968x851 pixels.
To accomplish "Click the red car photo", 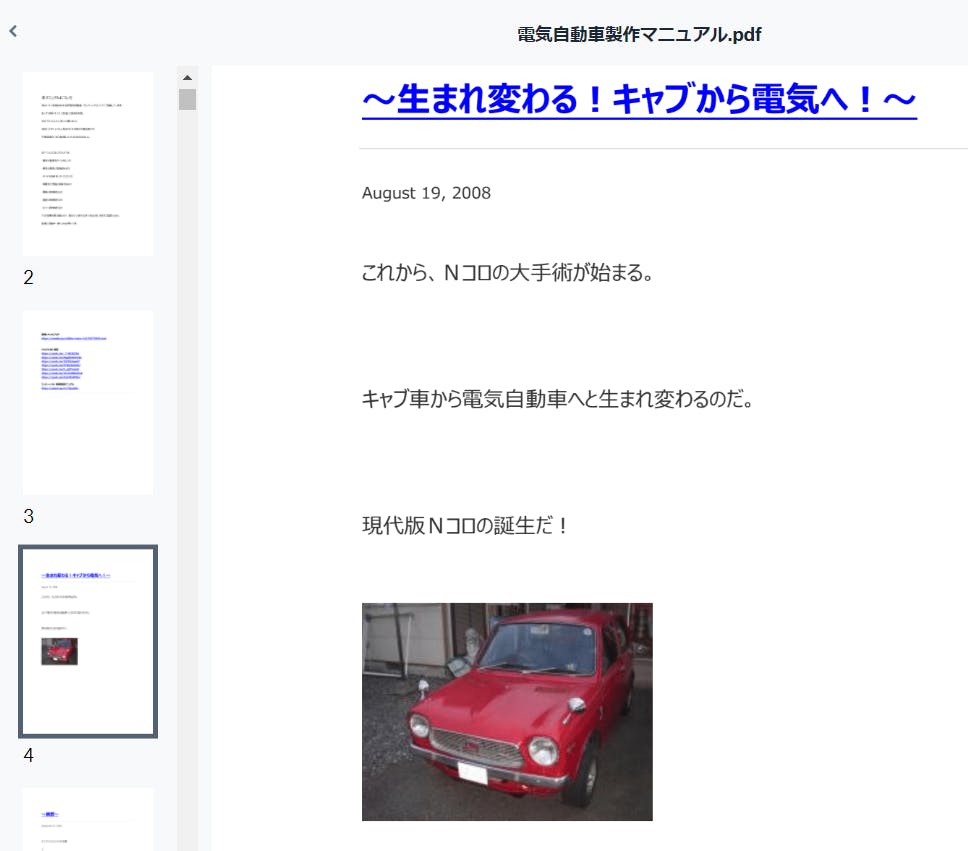I will (x=507, y=711).
